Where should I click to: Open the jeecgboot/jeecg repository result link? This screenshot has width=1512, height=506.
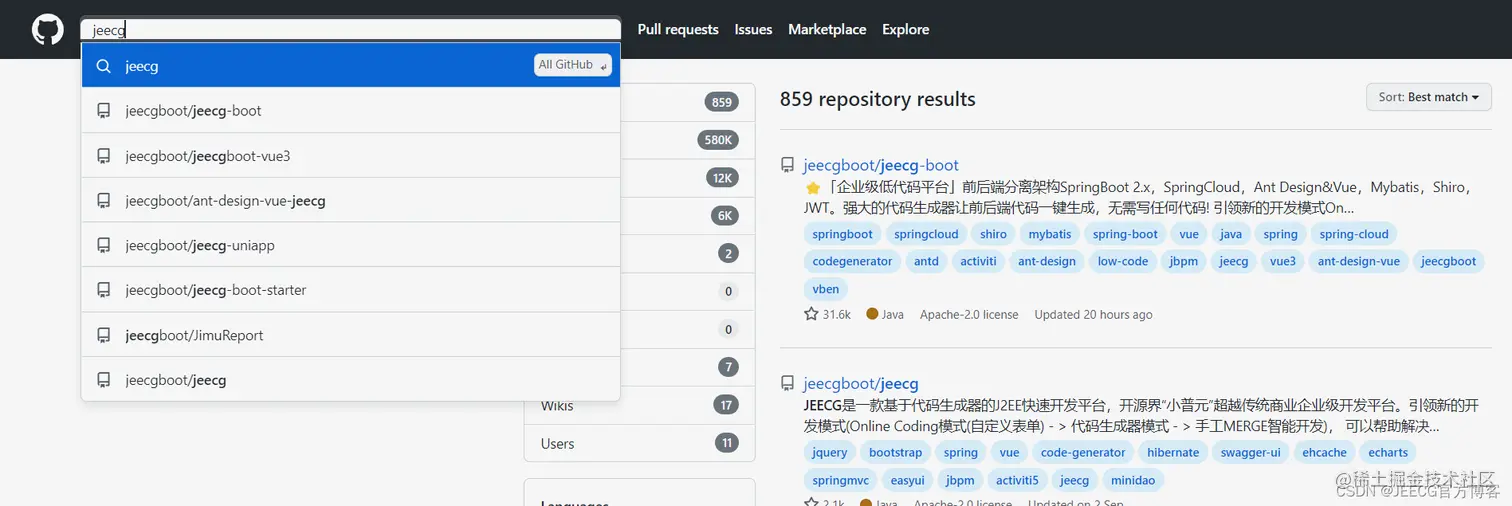pos(860,383)
